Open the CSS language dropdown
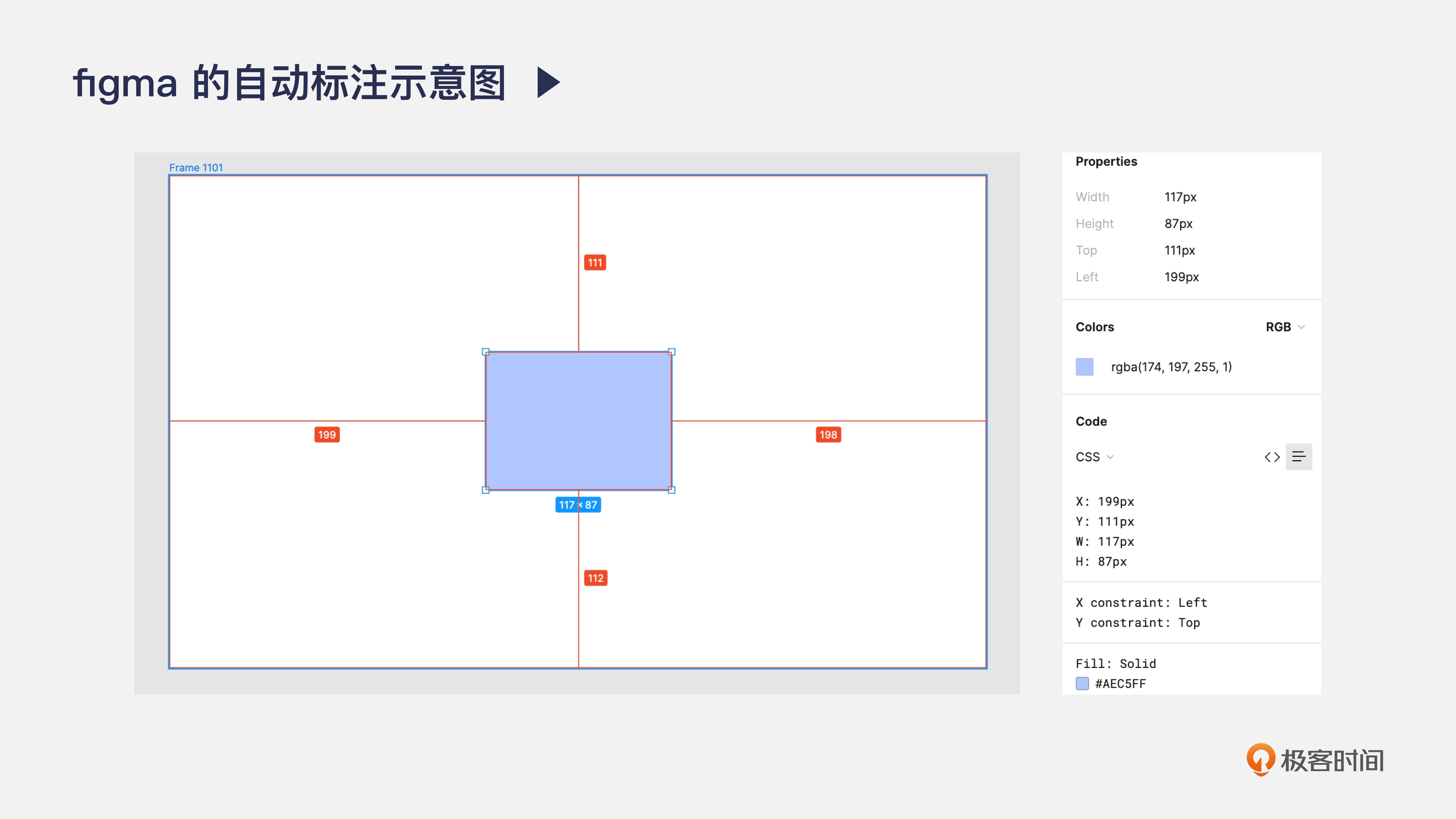Viewport: 1456px width, 819px height. [1094, 457]
